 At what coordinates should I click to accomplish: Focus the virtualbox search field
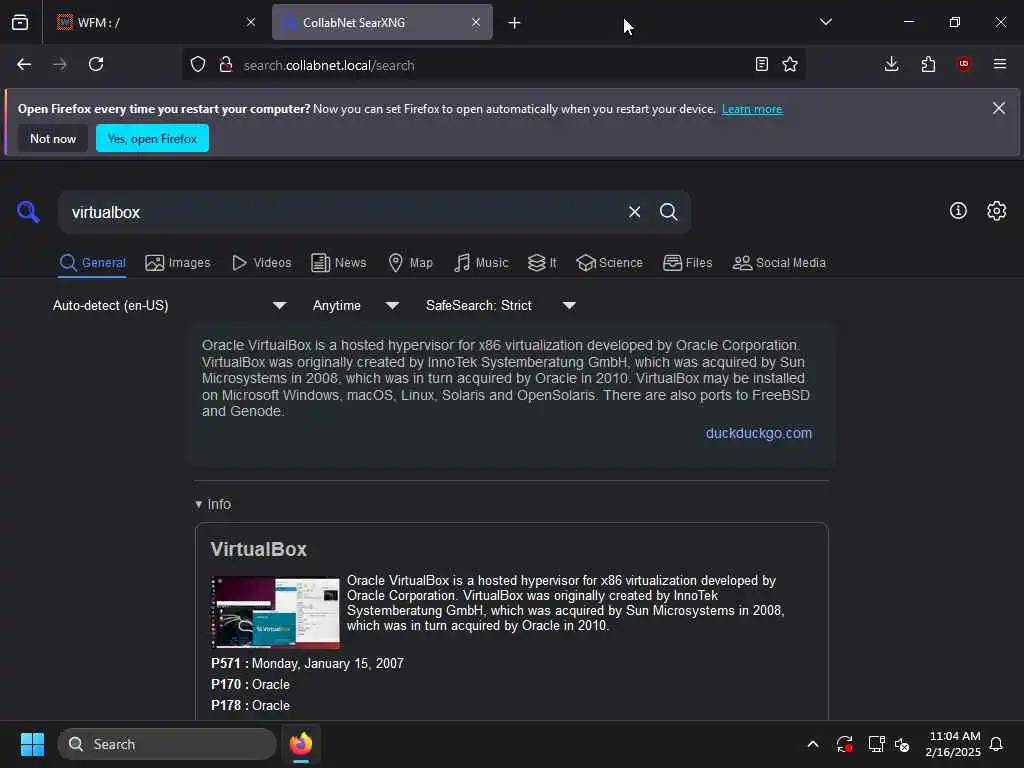340,212
